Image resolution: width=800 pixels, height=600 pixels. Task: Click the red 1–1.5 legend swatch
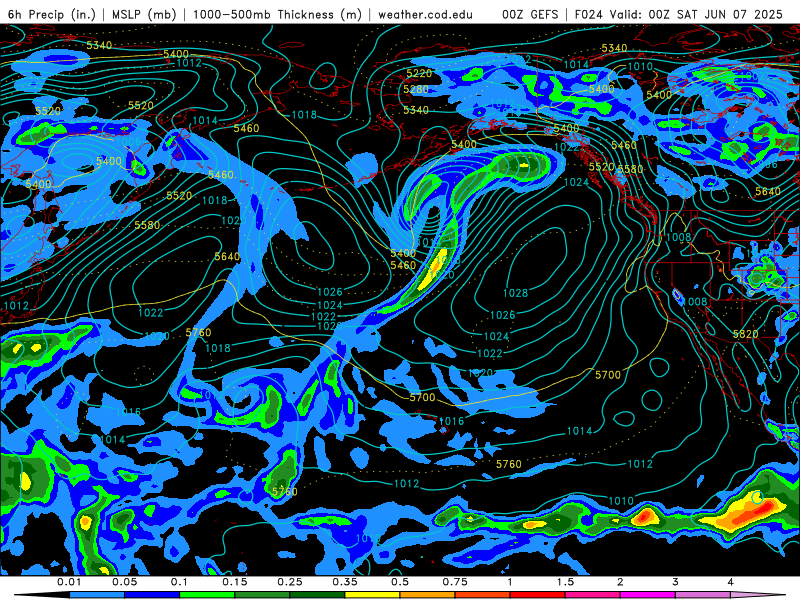pyautogui.click(x=538, y=595)
